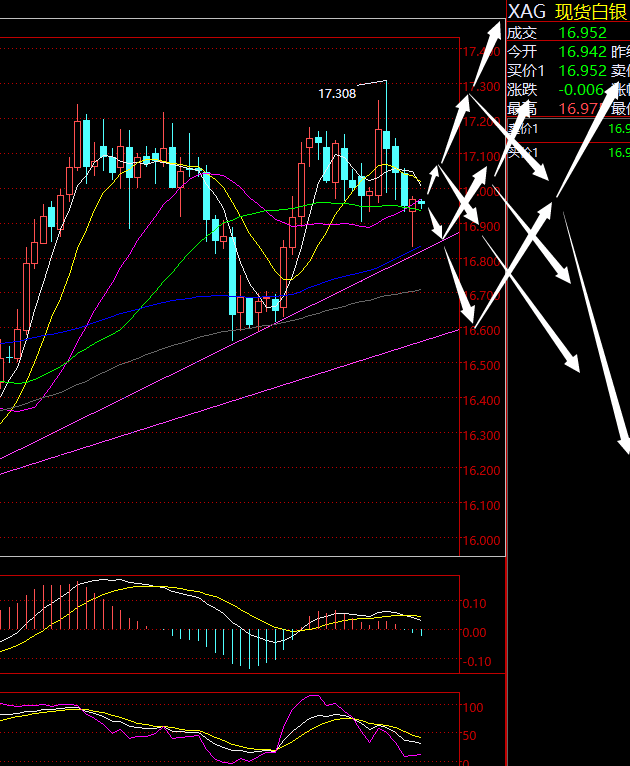This screenshot has height=766, width=630.
Task: Click the candlestick with the 17.308 high
Action: click(x=386, y=139)
